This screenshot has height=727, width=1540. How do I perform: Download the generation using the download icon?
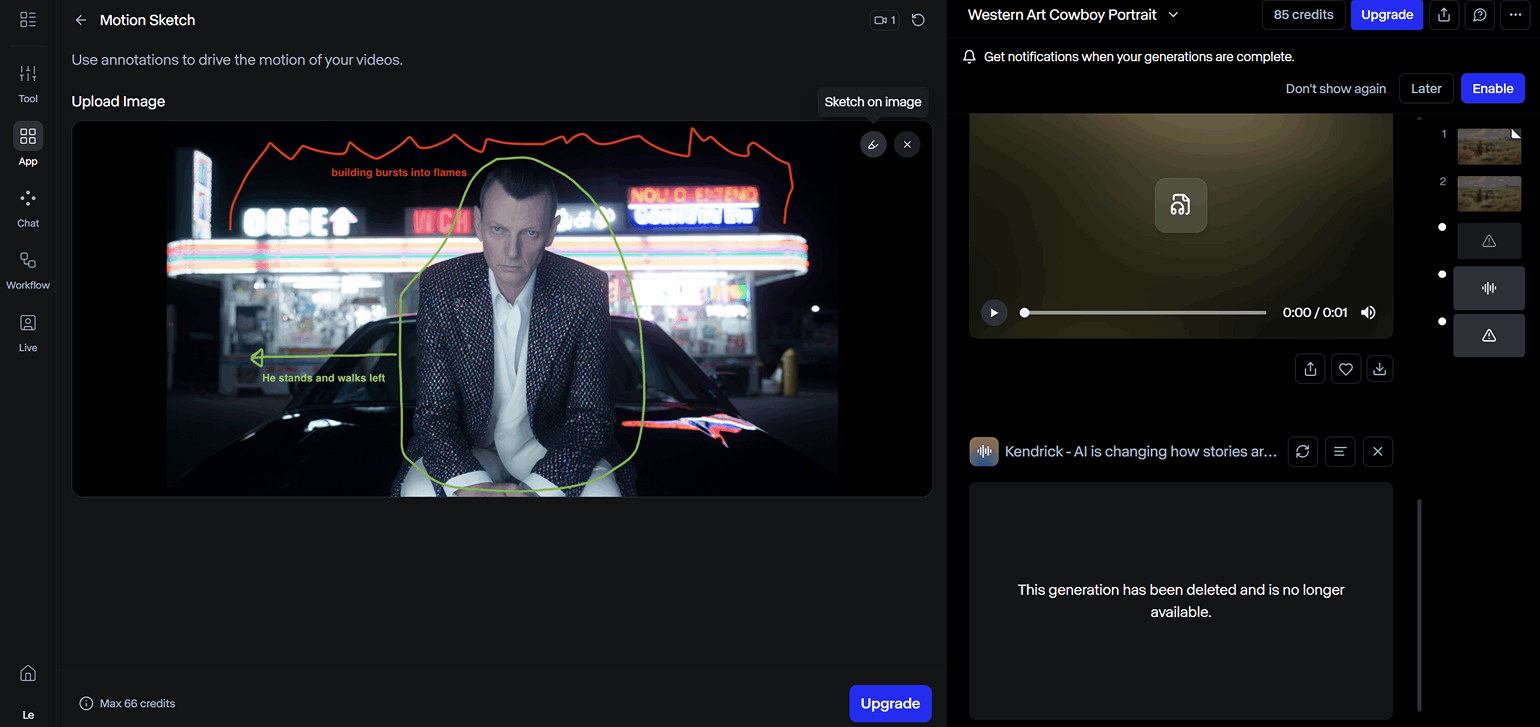(x=1379, y=369)
